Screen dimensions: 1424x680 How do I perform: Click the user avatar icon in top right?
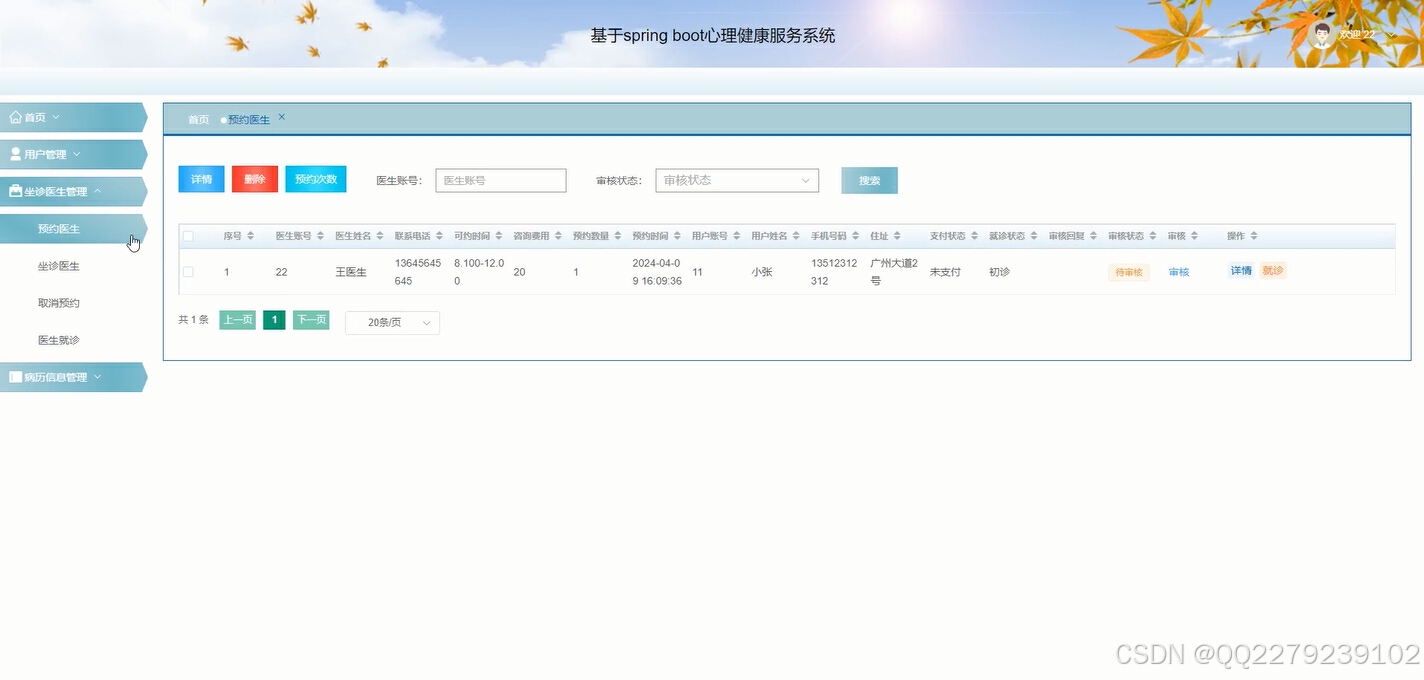[x=1318, y=33]
